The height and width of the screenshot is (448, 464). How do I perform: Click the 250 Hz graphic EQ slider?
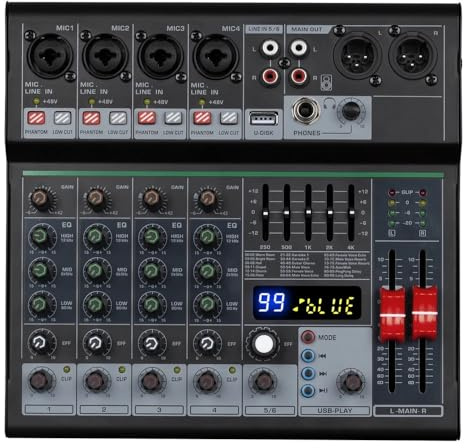tap(265, 213)
